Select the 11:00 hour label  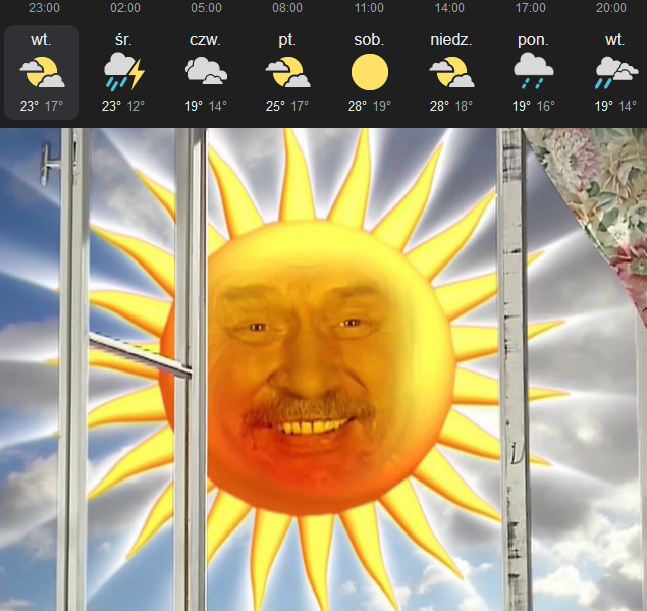pos(368,8)
